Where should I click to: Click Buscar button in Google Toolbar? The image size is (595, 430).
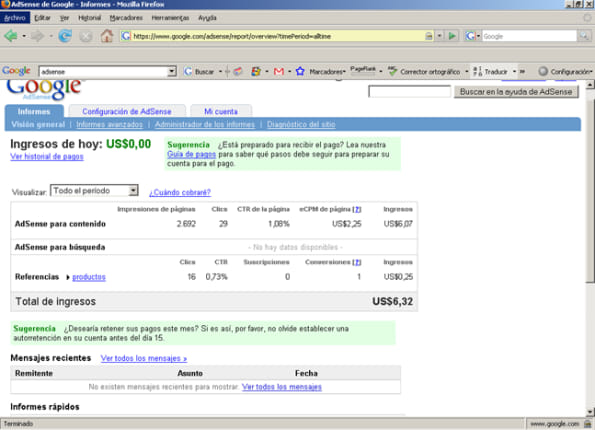click(x=199, y=71)
